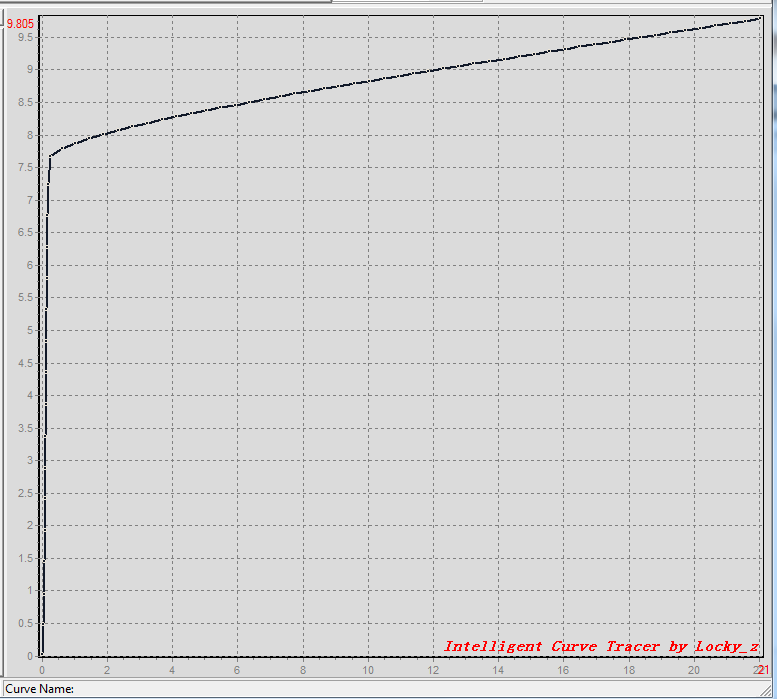Select the 9 tick label on vertical axis
The height and width of the screenshot is (699, 777).
click(x=30, y=69)
